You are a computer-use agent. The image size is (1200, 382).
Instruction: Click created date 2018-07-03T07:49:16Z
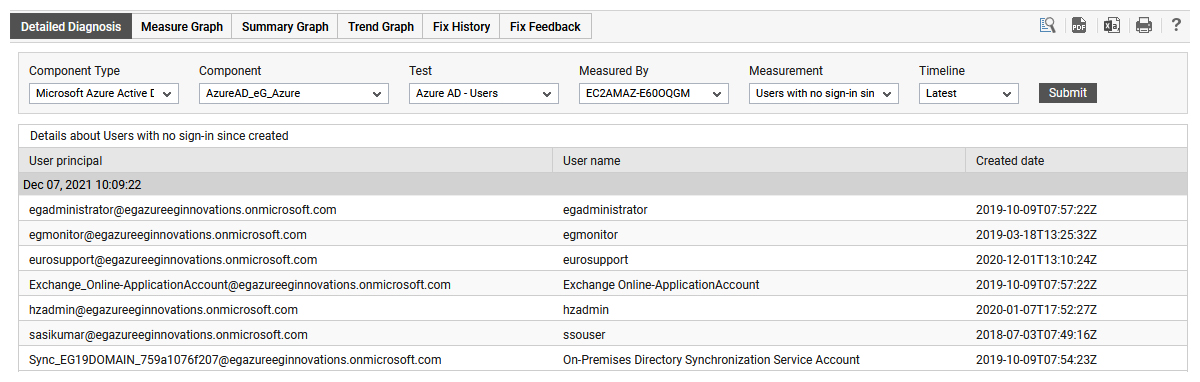point(1037,335)
